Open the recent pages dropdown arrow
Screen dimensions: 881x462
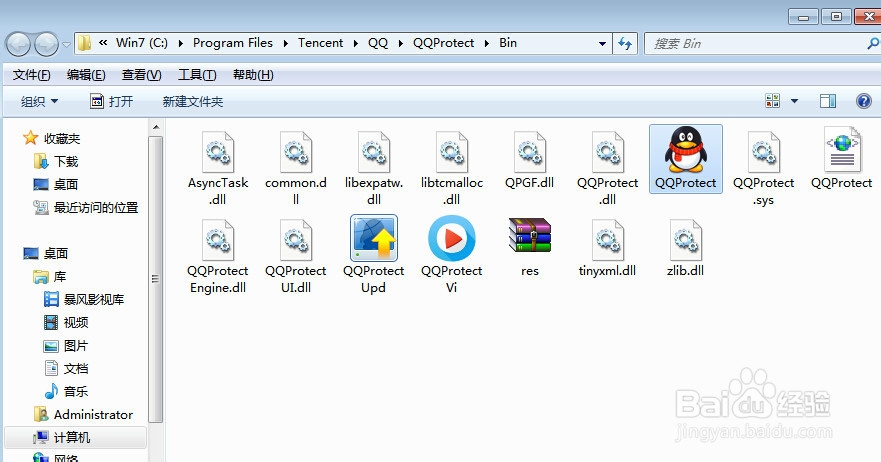click(66, 44)
